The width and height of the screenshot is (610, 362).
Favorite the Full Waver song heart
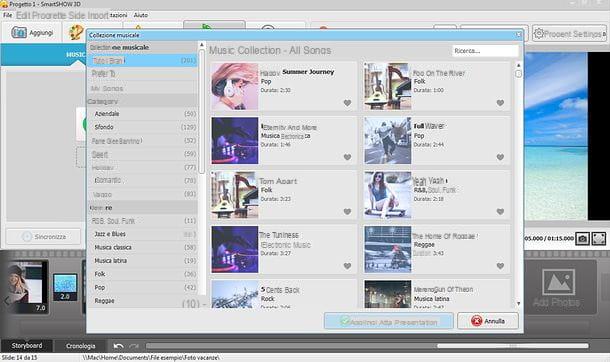point(500,157)
